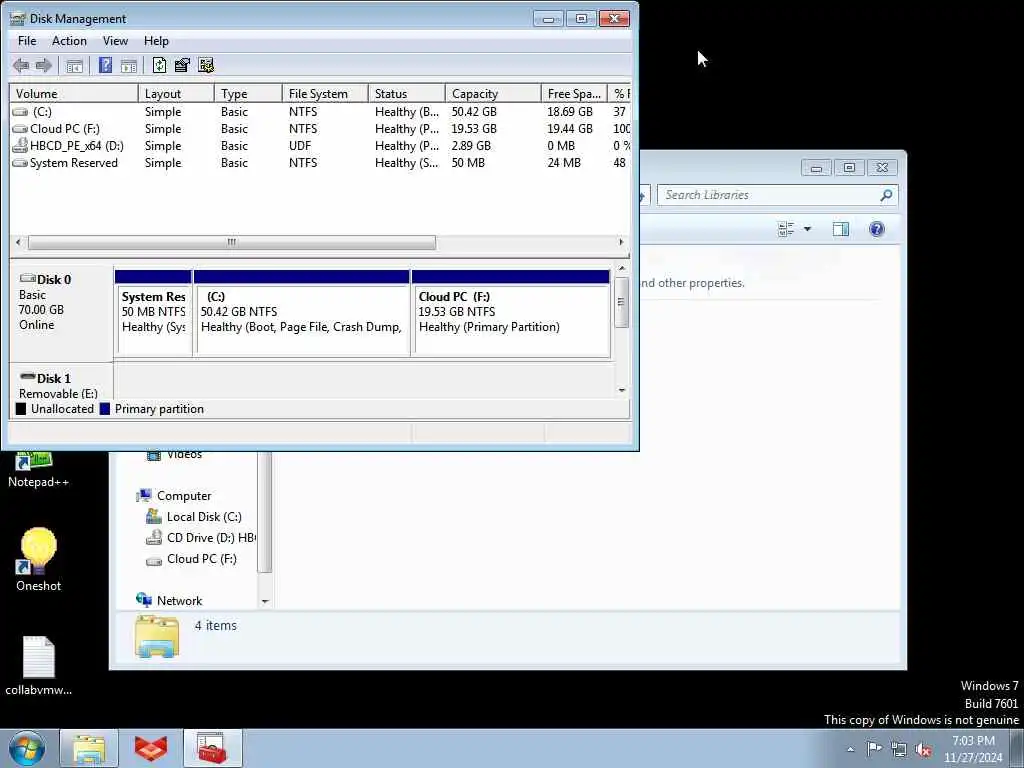Click the red toolbox taskbar icon
The height and width of the screenshot is (768, 1024).
pos(212,748)
